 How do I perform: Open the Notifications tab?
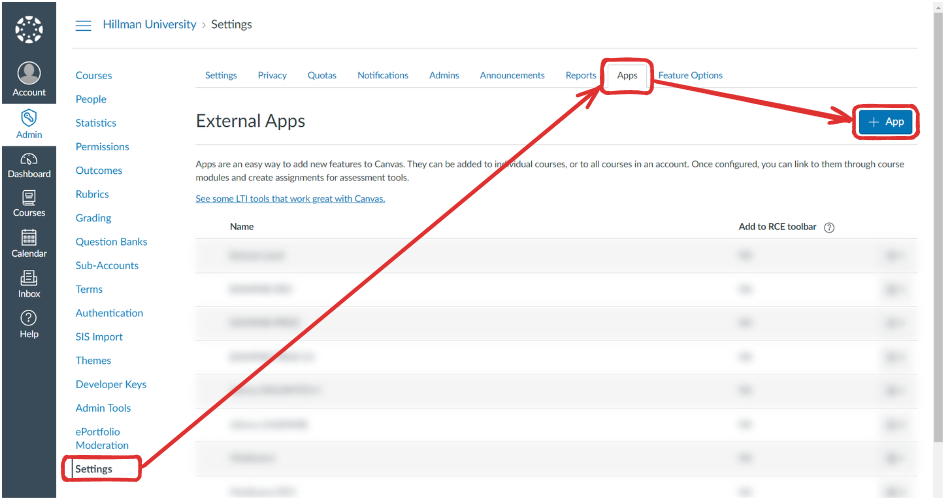point(383,75)
